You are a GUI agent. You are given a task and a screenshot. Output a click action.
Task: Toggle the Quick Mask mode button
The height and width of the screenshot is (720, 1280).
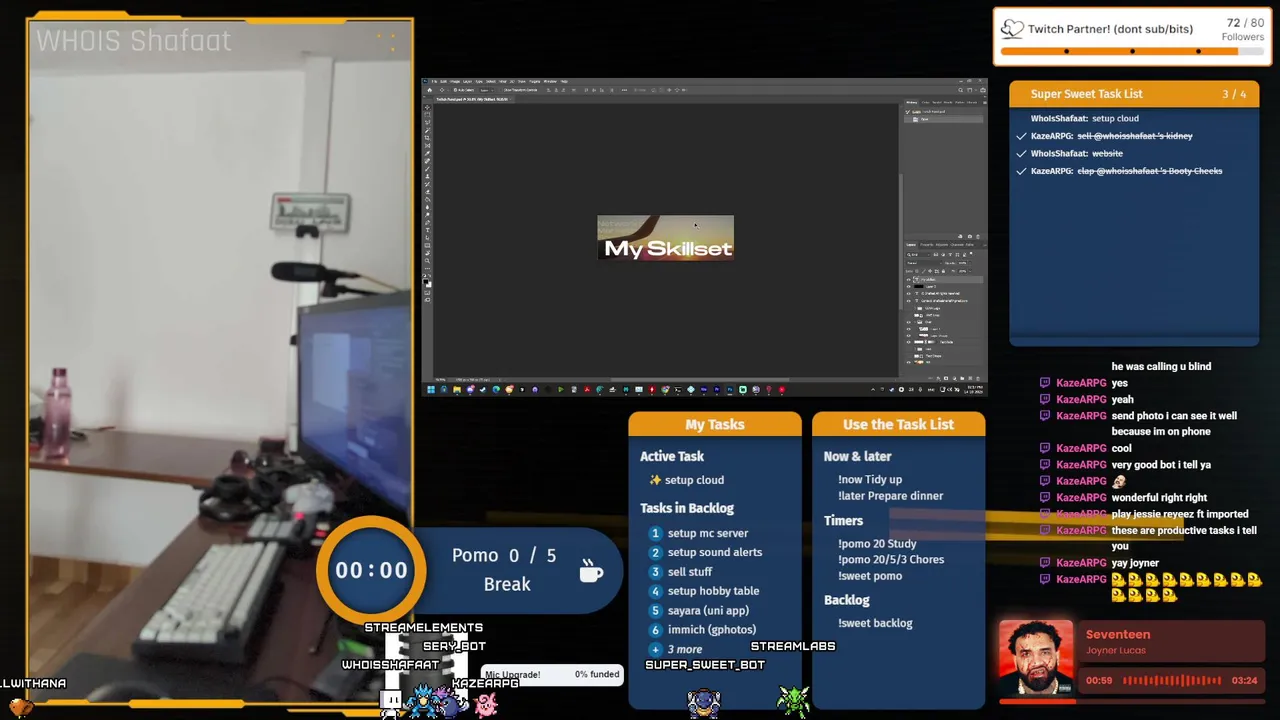tap(427, 293)
